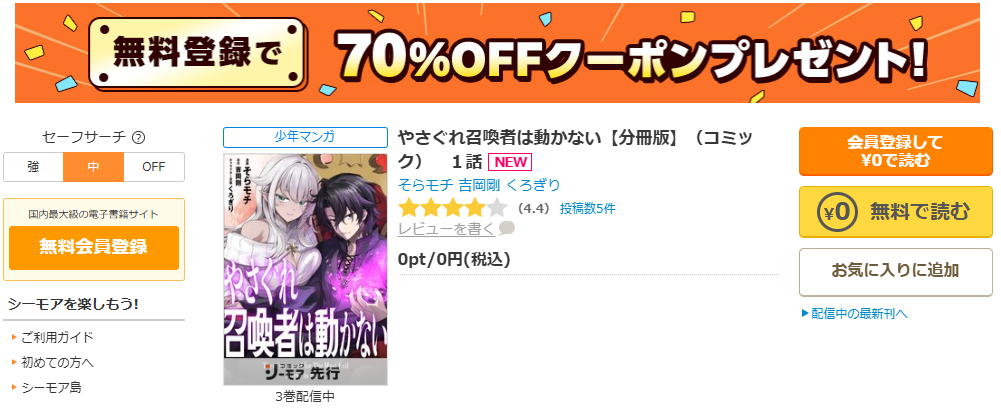Viewport: 1001px width, 409px height.
Task: Click the orange 無料会員登録 button
Action: [x=94, y=247]
